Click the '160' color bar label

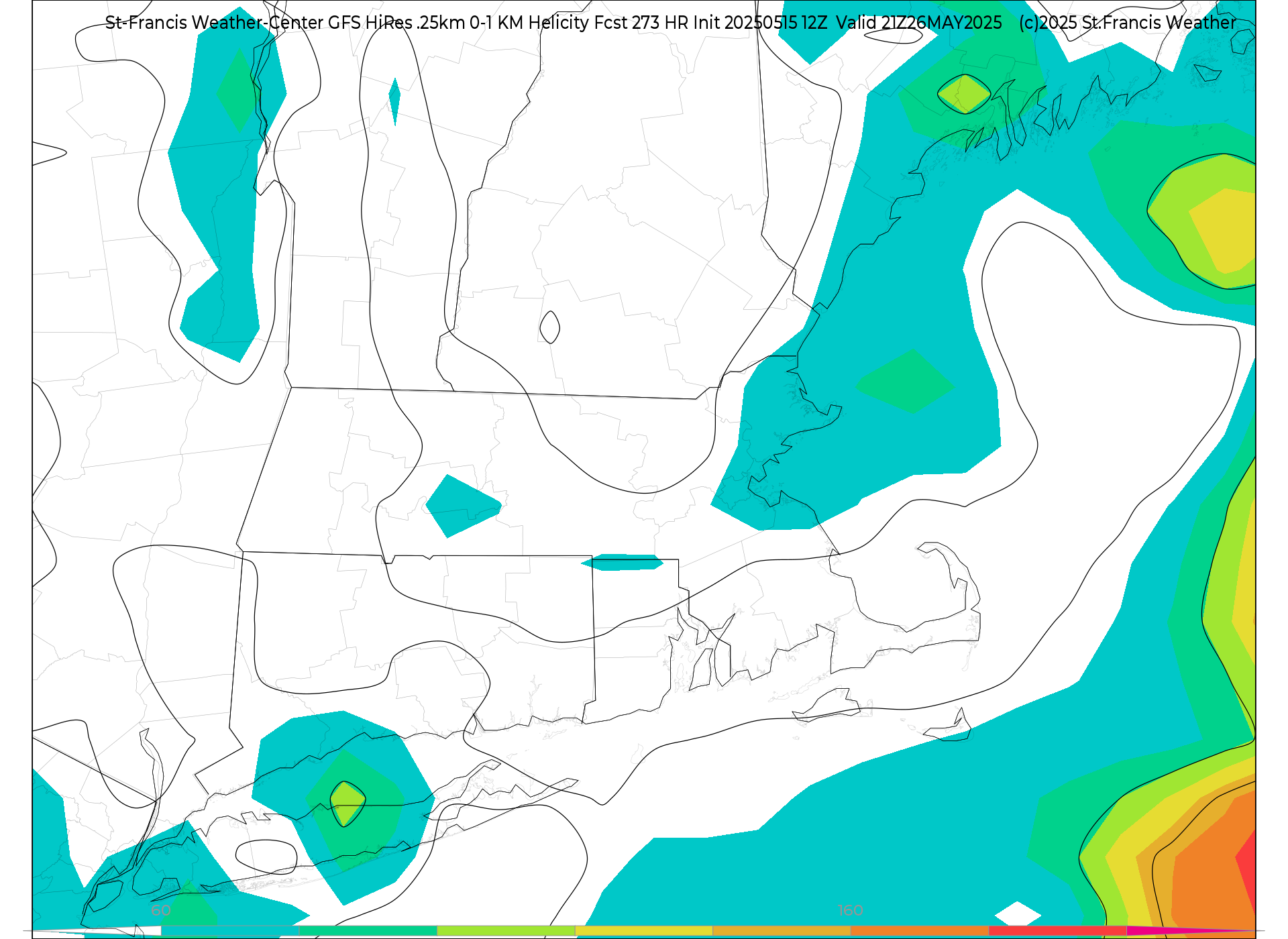pyautogui.click(x=851, y=911)
